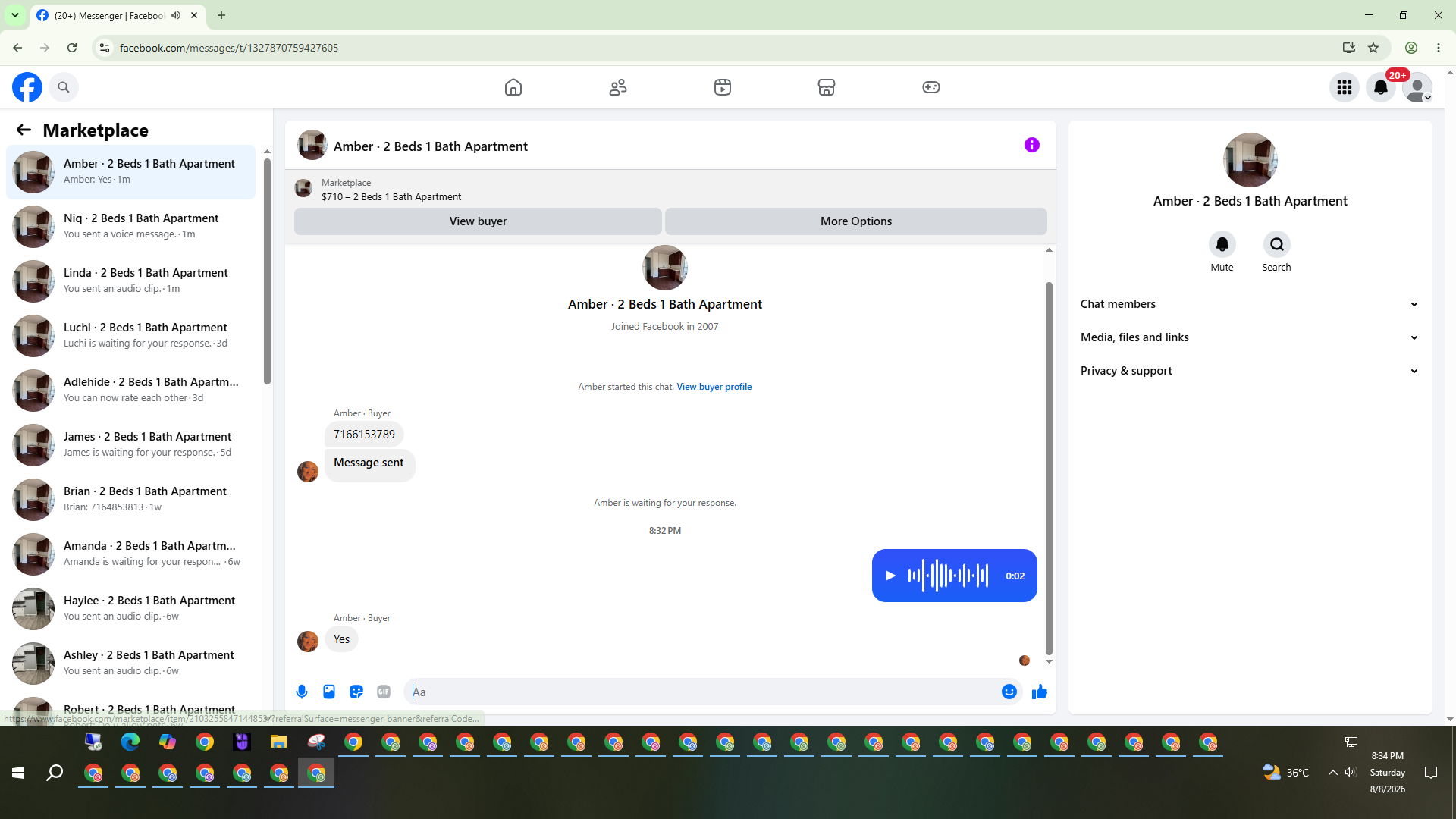1456x819 pixels.
Task: Click the 7166153789 message bubble
Action: [x=364, y=435]
